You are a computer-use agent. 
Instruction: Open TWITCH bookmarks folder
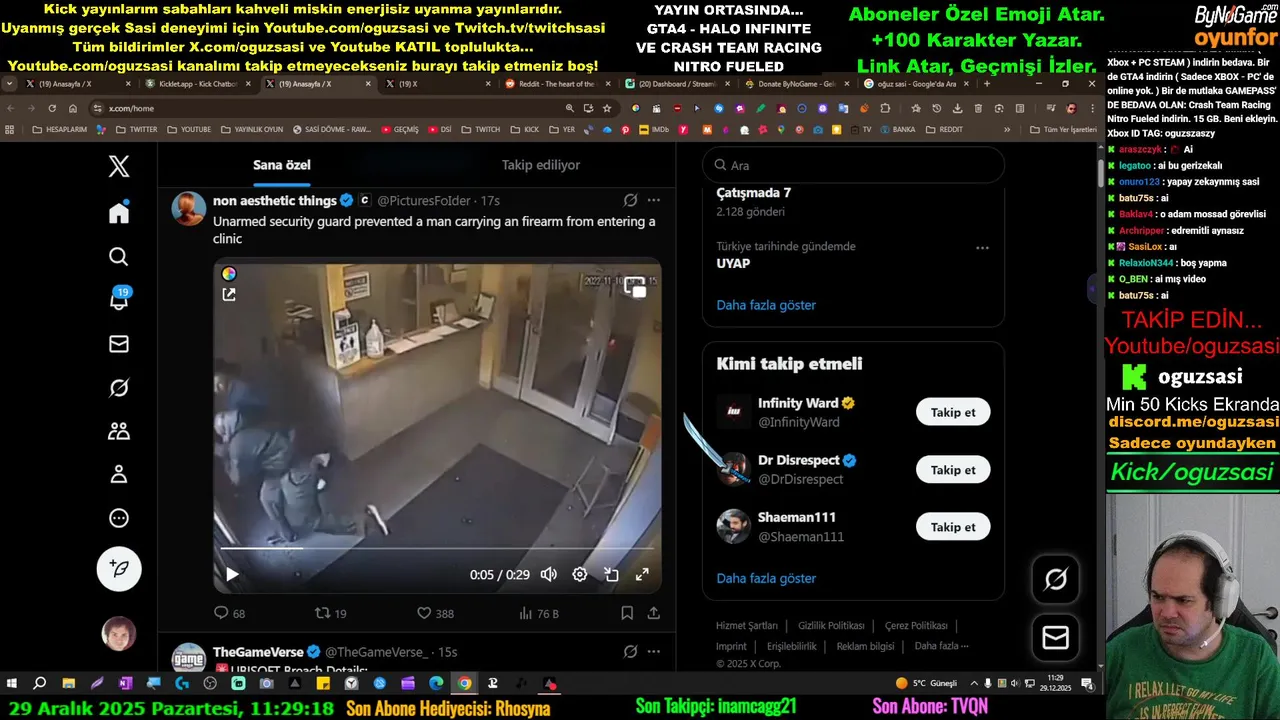pos(480,129)
